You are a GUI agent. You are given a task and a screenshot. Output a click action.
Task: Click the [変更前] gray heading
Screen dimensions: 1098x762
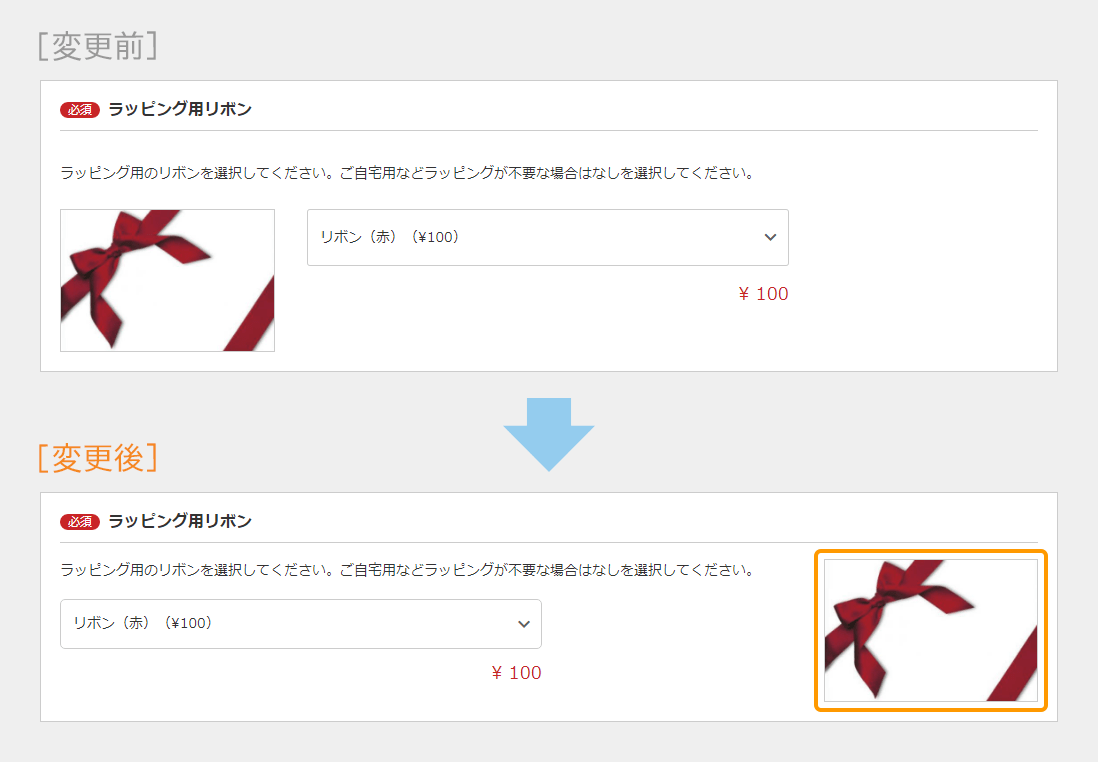97,46
